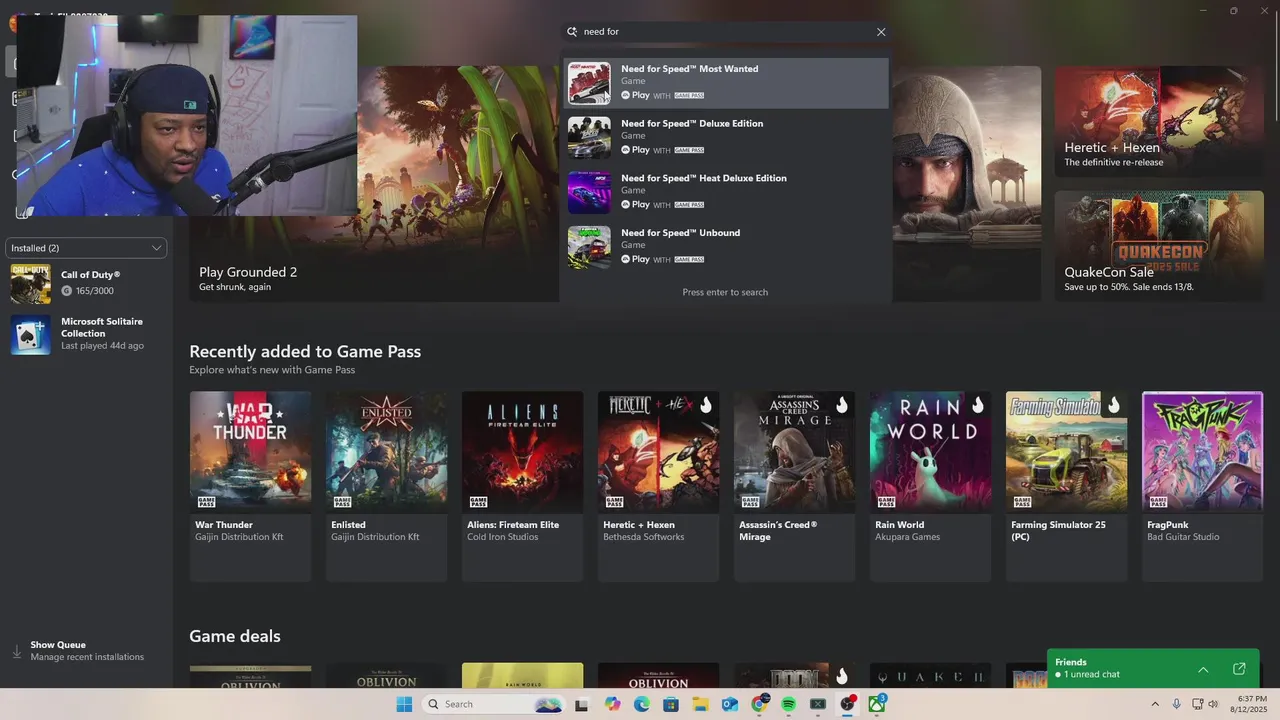Click the Recently added to Game Pass heading
Screen dimensions: 1280x720
pyautogui.click(x=305, y=351)
